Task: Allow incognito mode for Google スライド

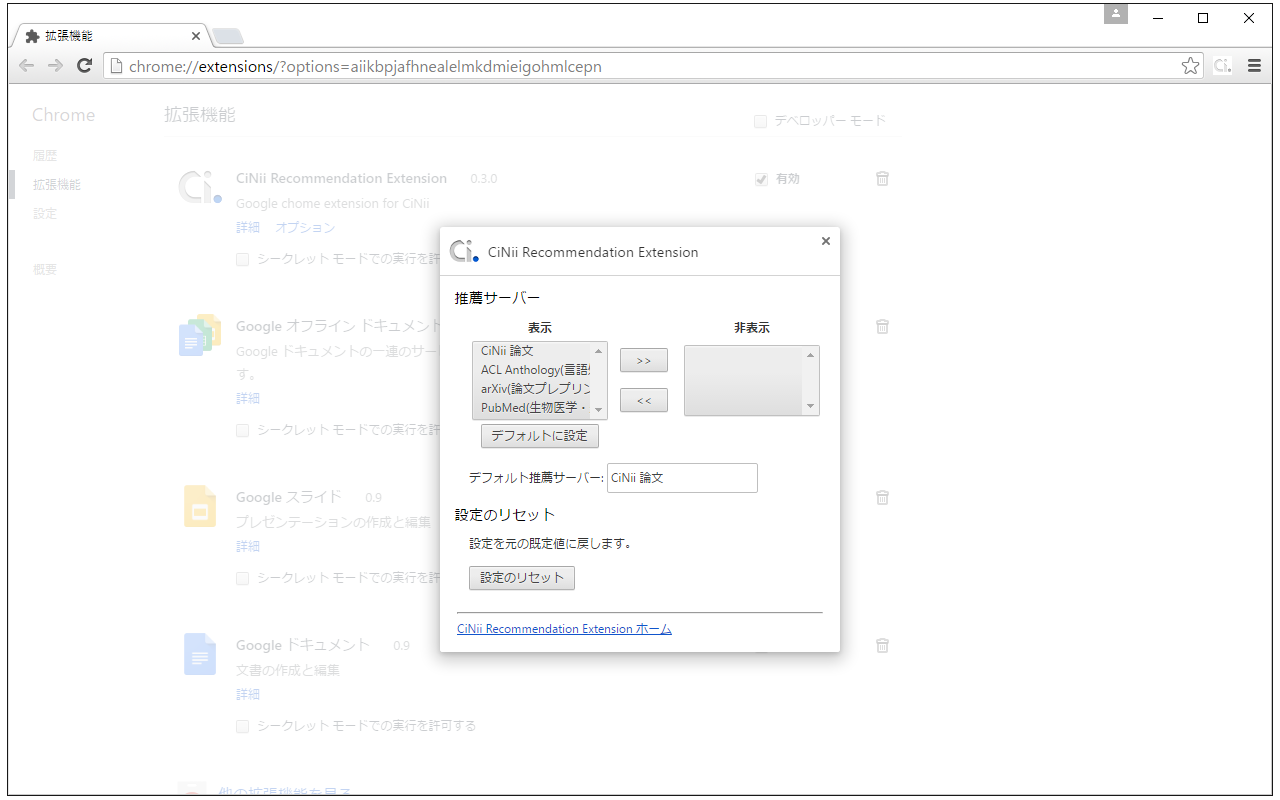Action: pyautogui.click(x=242, y=578)
